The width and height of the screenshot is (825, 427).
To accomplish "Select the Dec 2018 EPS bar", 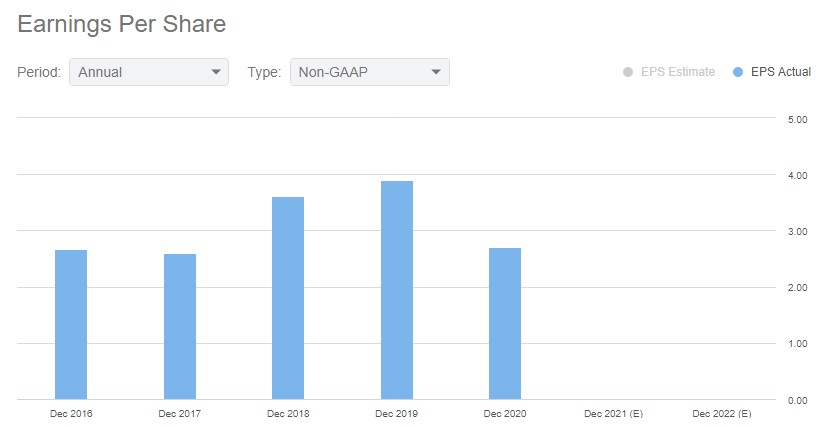I will click(288, 298).
